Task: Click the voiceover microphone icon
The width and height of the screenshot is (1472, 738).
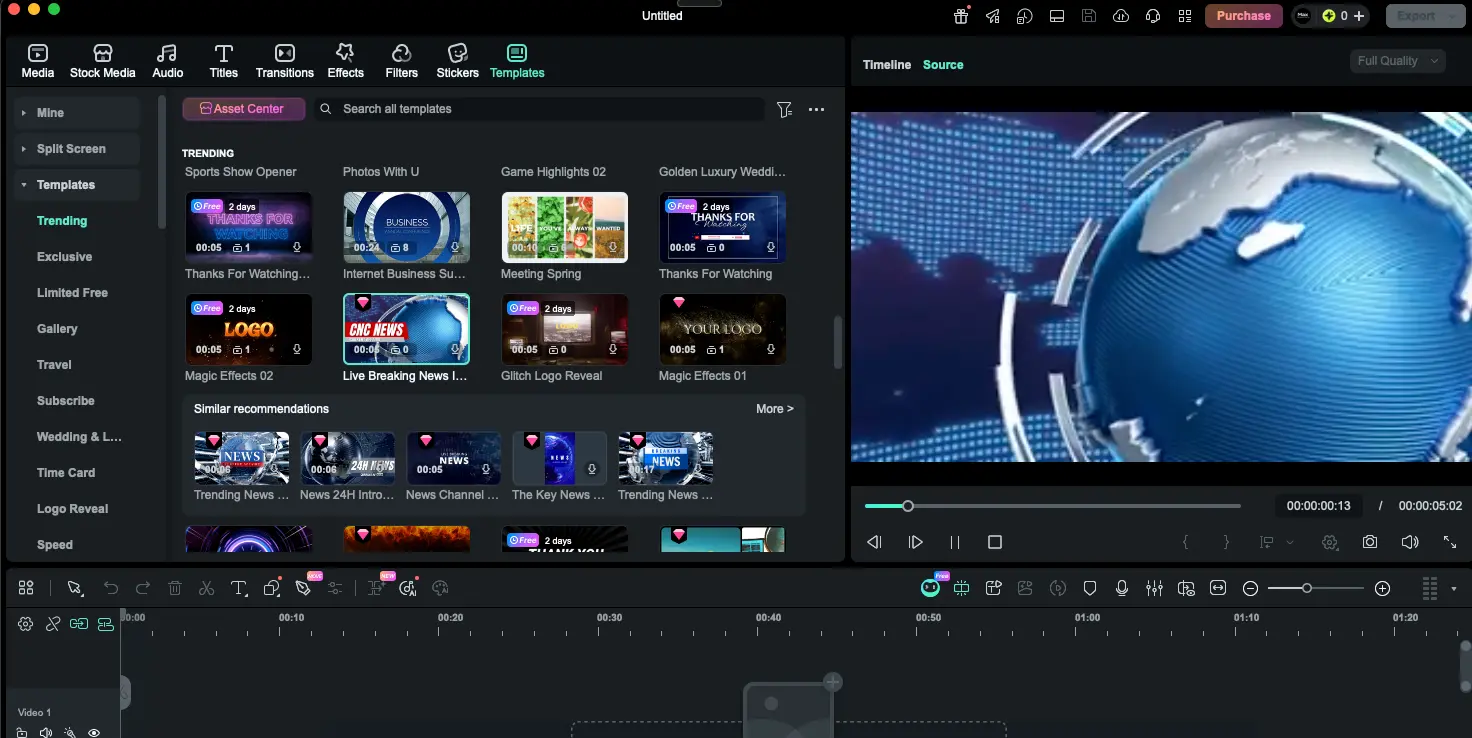Action: [1122, 588]
